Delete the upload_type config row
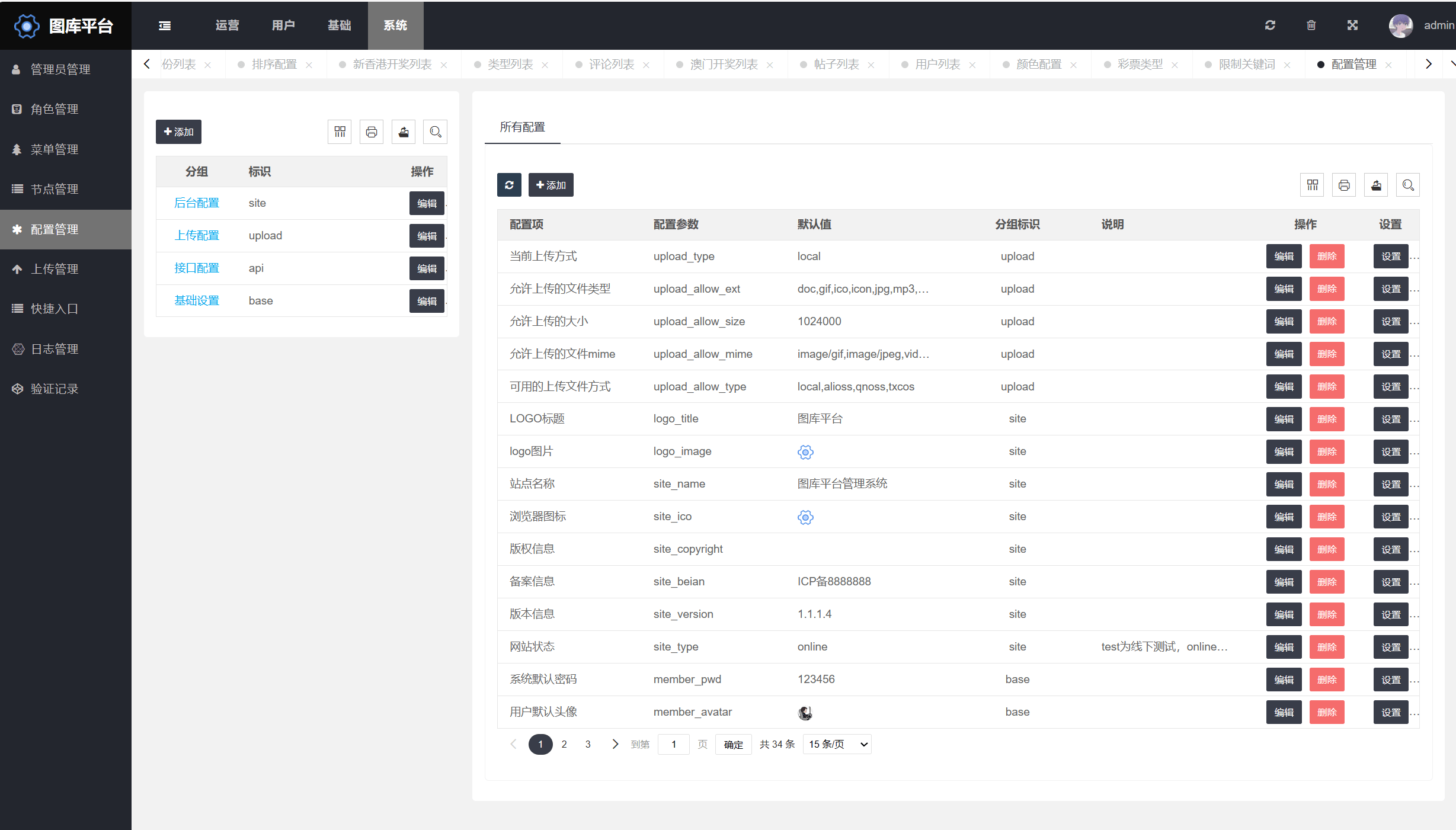This screenshot has height=830, width=1456. [1327, 257]
